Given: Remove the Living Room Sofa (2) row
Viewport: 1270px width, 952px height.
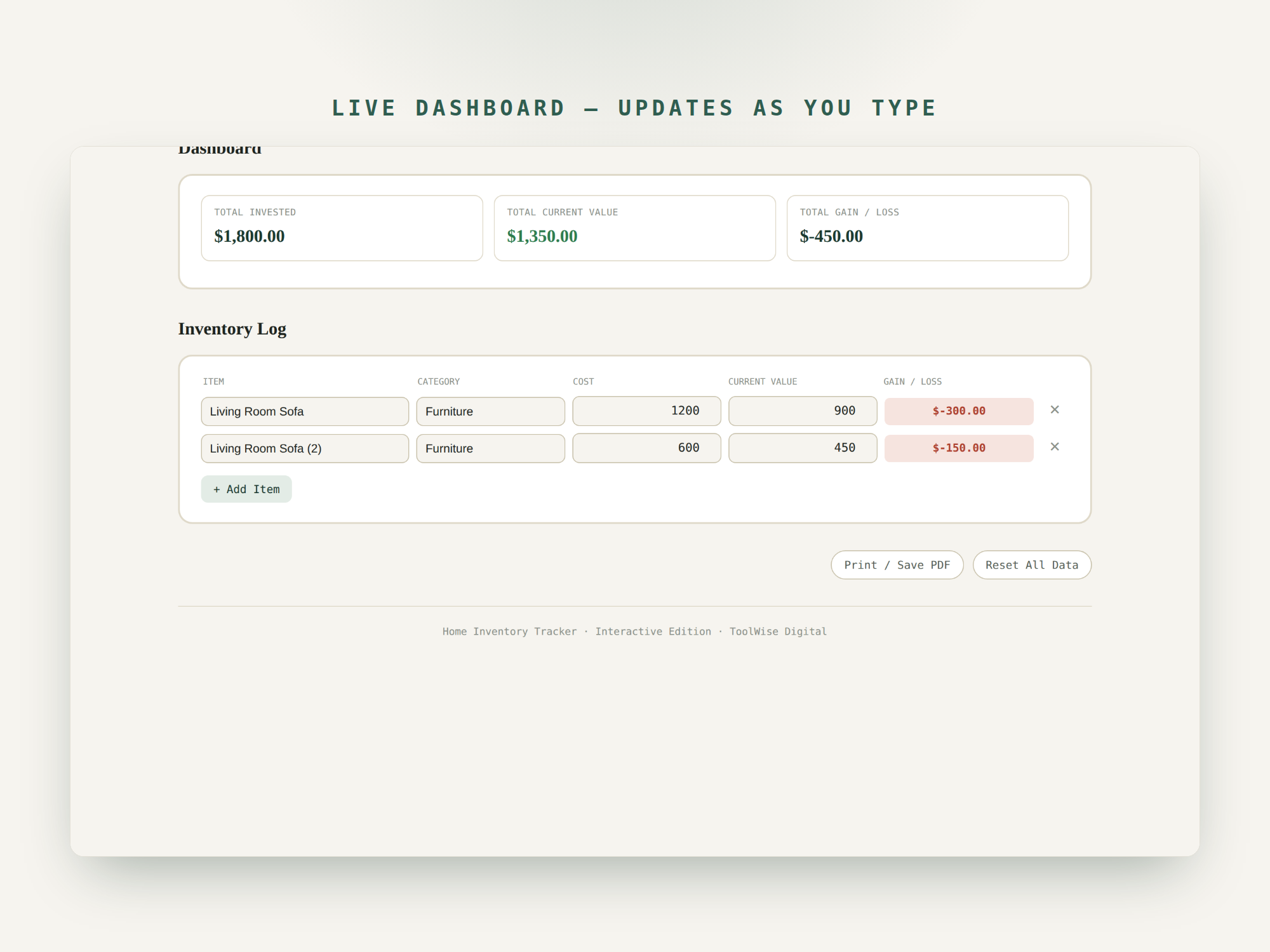Looking at the screenshot, I should click(x=1055, y=447).
